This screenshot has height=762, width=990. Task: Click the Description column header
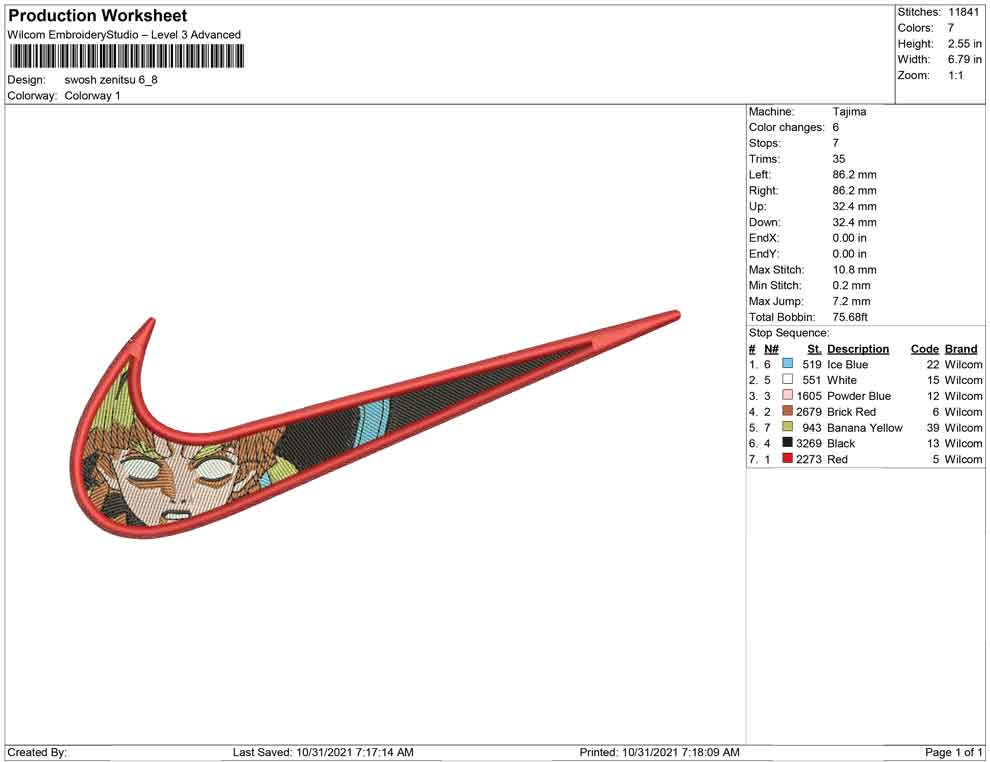[857, 349]
